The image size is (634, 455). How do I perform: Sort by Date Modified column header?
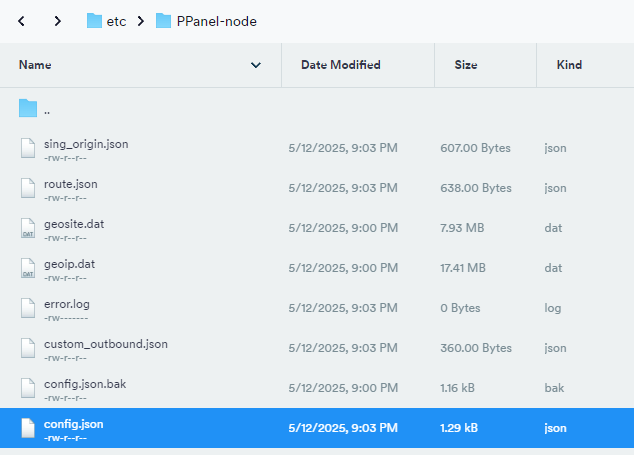340,65
